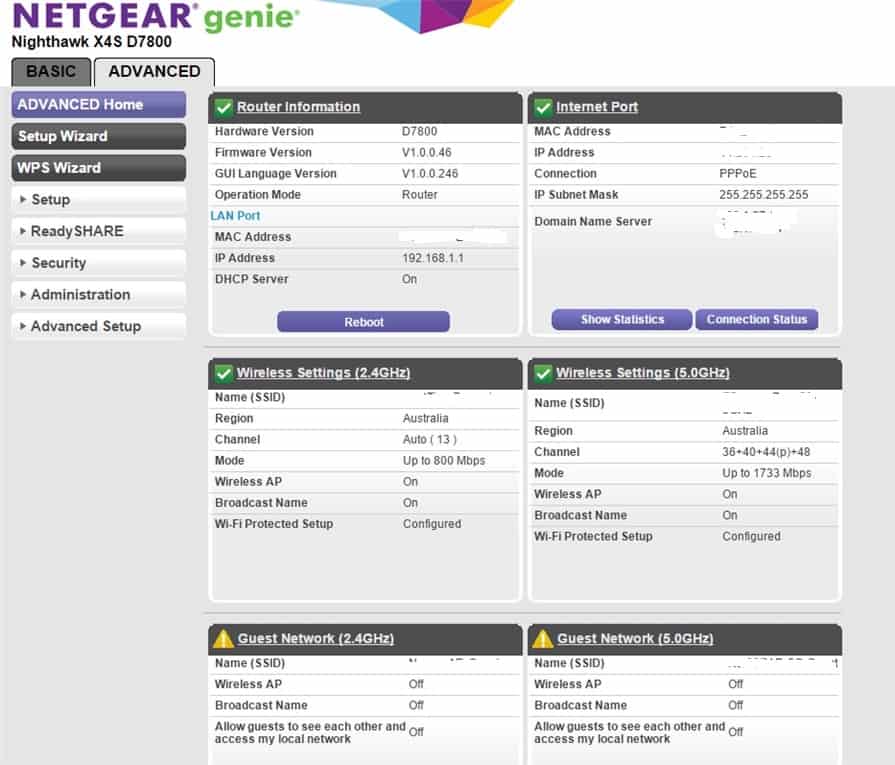Open Wireless Settings (2.4GHz) link

[x=324, y=373]
